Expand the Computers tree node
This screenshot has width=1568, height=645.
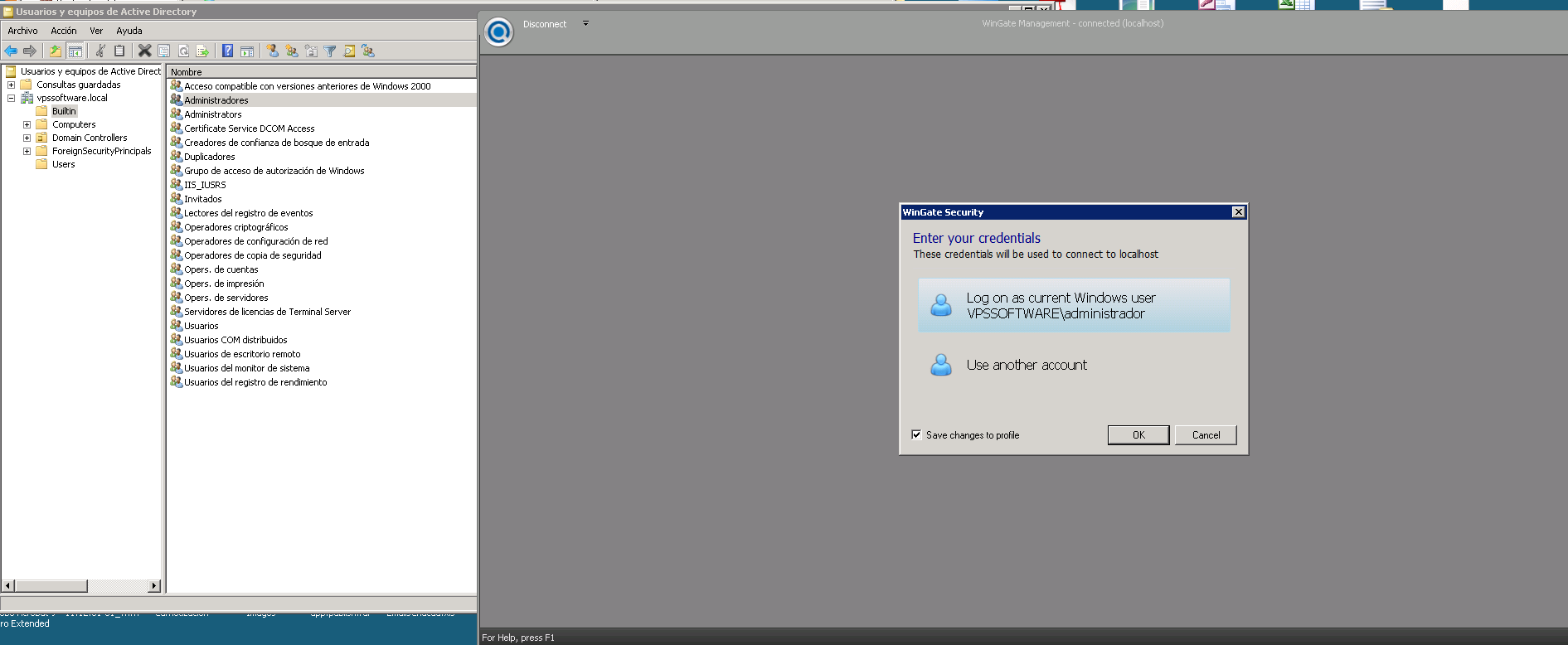[27, 124]
